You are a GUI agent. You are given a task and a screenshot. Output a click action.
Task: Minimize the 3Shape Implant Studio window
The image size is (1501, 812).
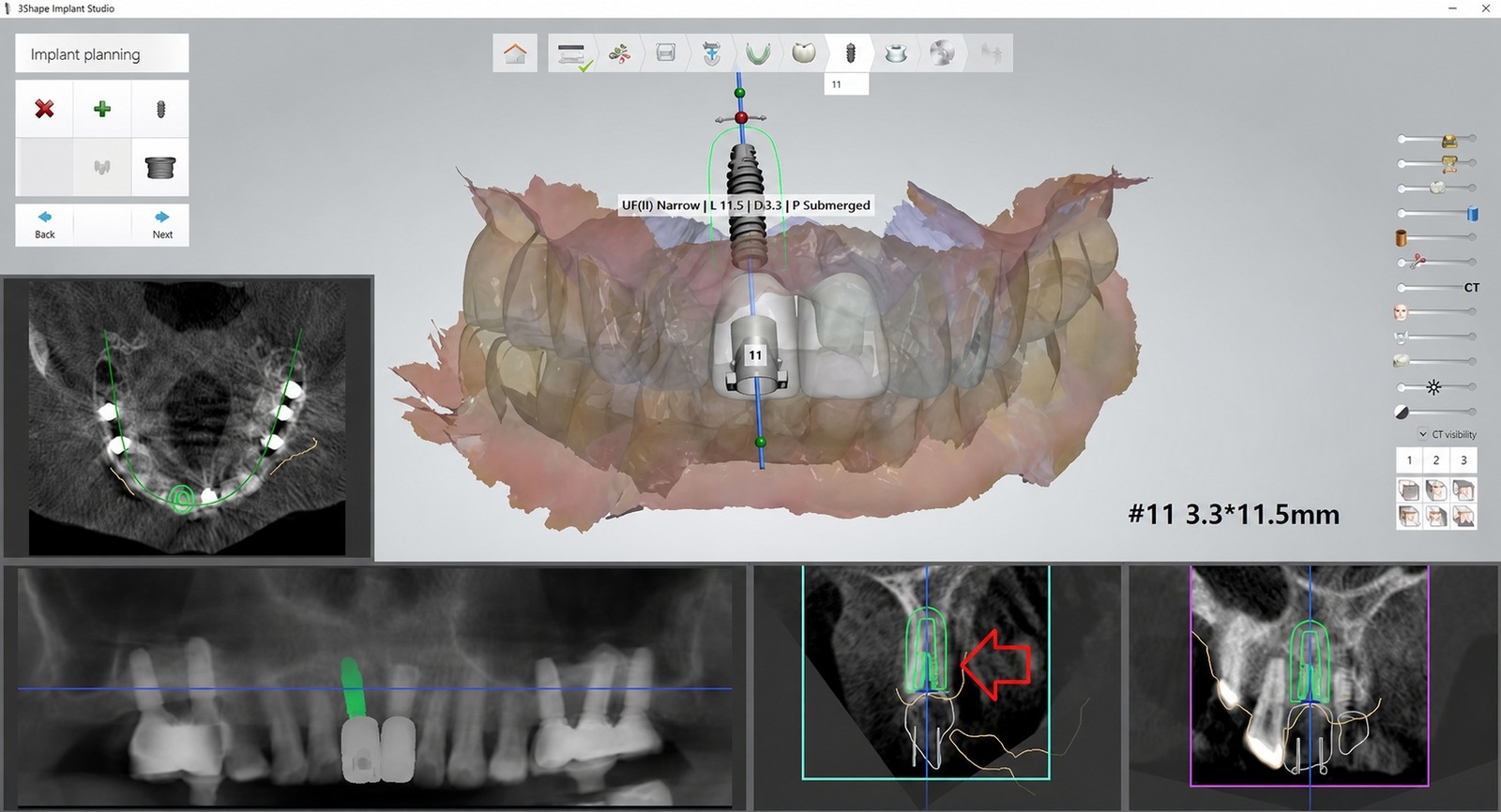tap(1452, 8)
